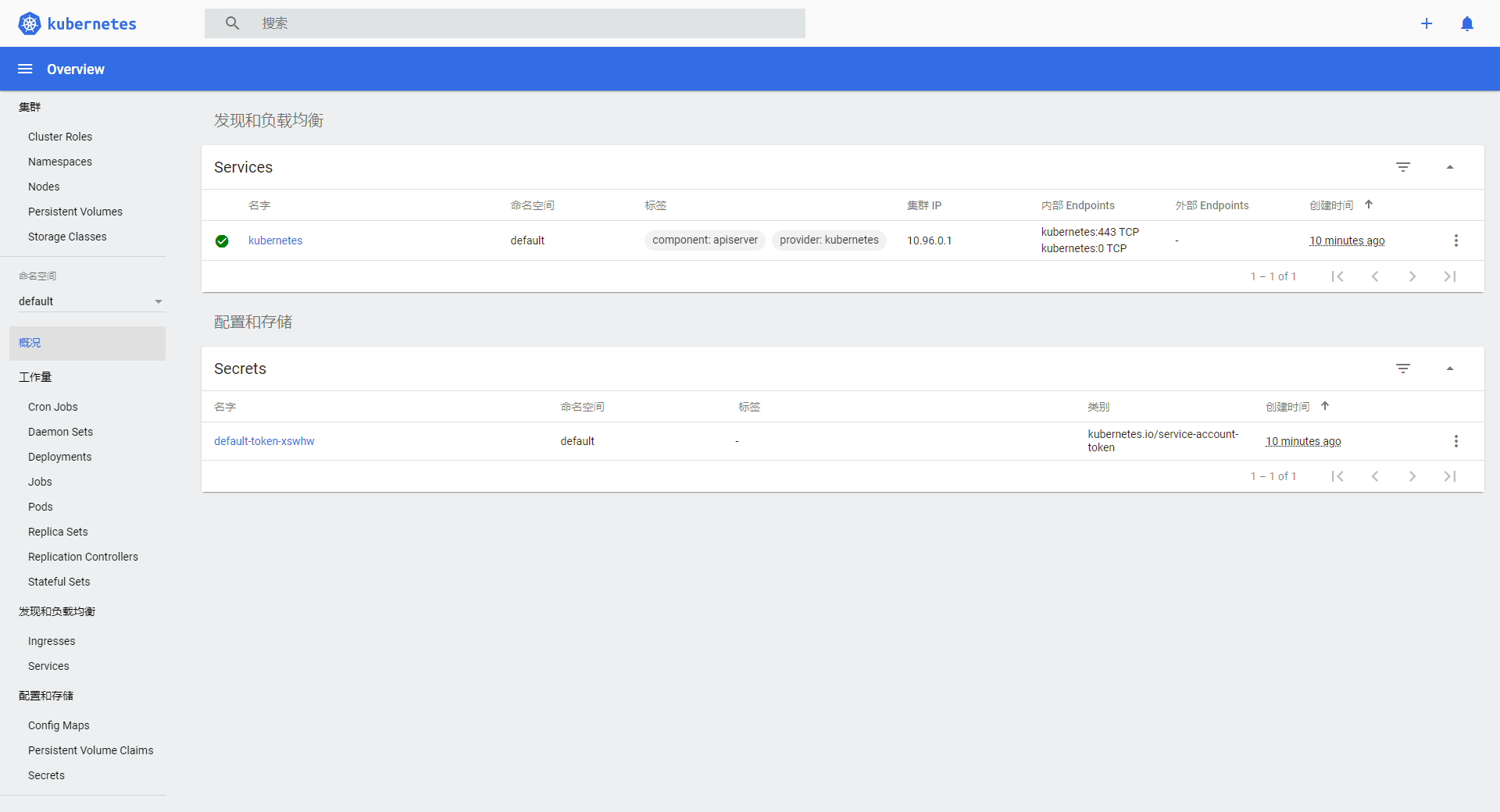Go to previous page in Services pagination

pyautogui.click(x=1375, y=276)
